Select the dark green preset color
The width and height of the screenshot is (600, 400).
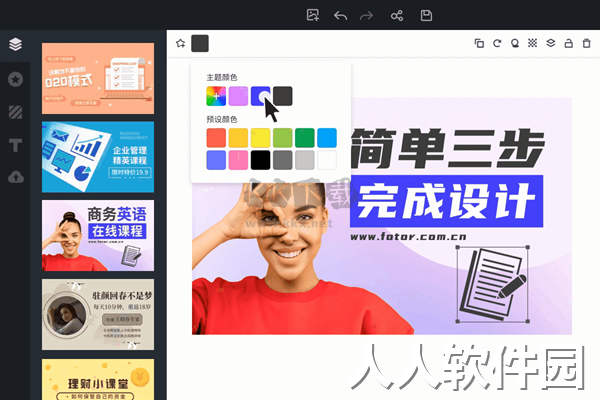(x=305, y=138)
